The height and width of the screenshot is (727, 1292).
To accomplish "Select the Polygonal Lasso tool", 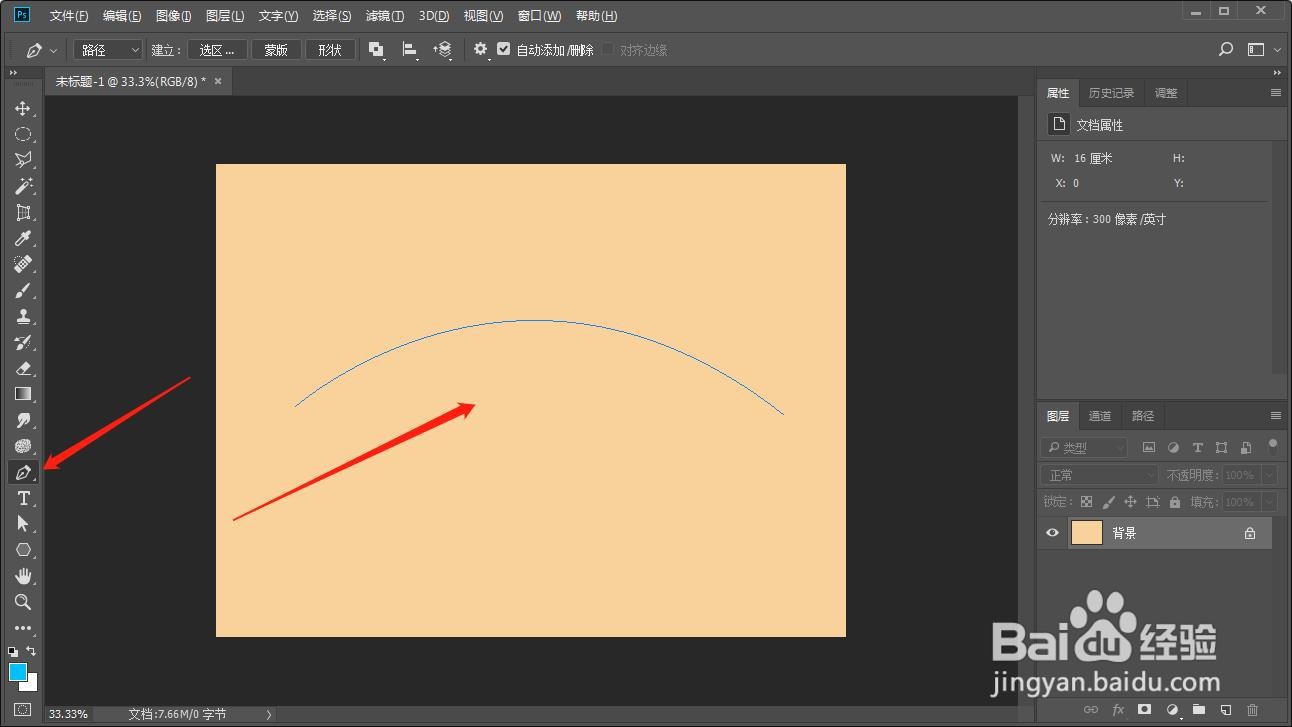I will pyautogui.click(x=23, y=160).
